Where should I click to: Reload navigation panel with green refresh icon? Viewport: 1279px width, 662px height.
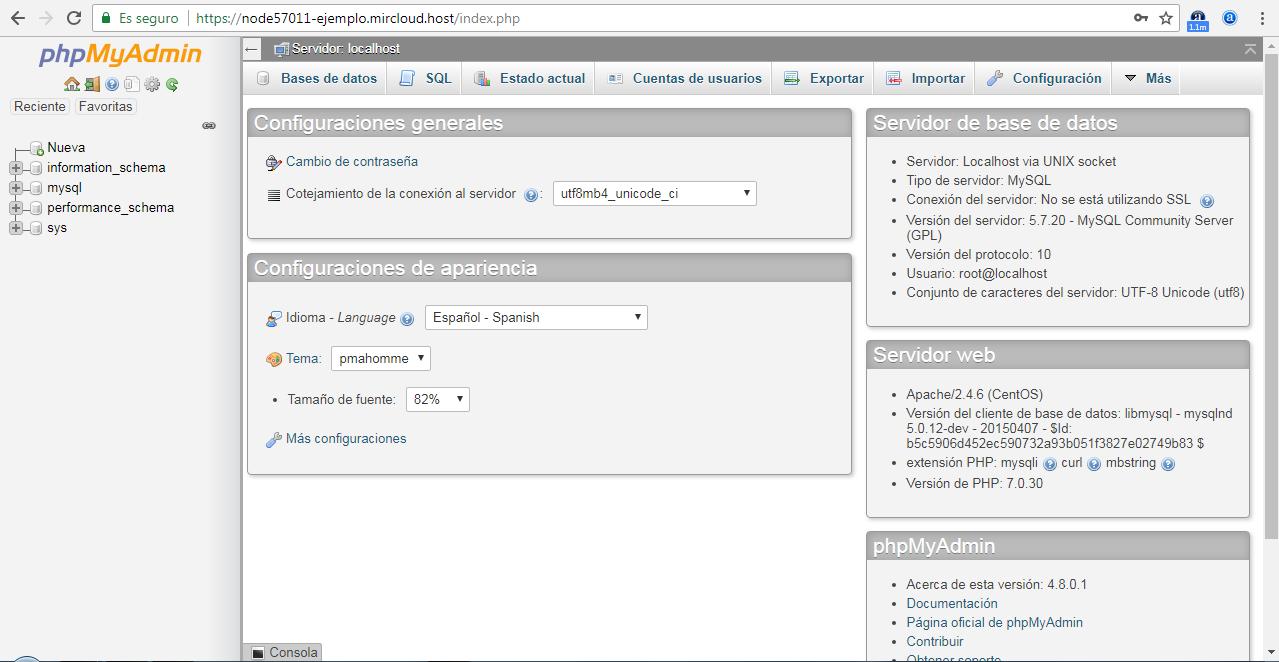(172, 85)
